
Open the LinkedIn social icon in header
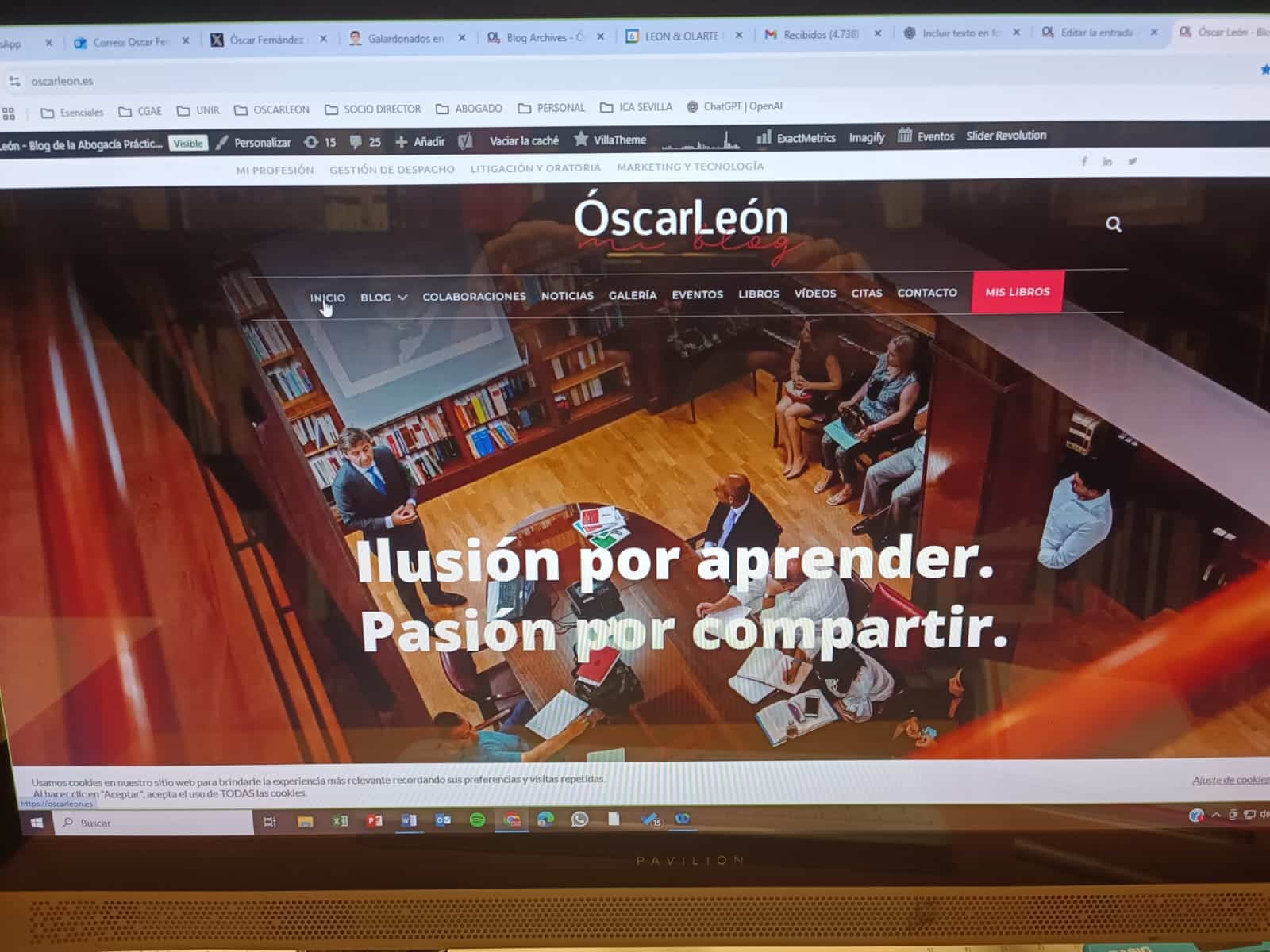tap(1107, 162)
